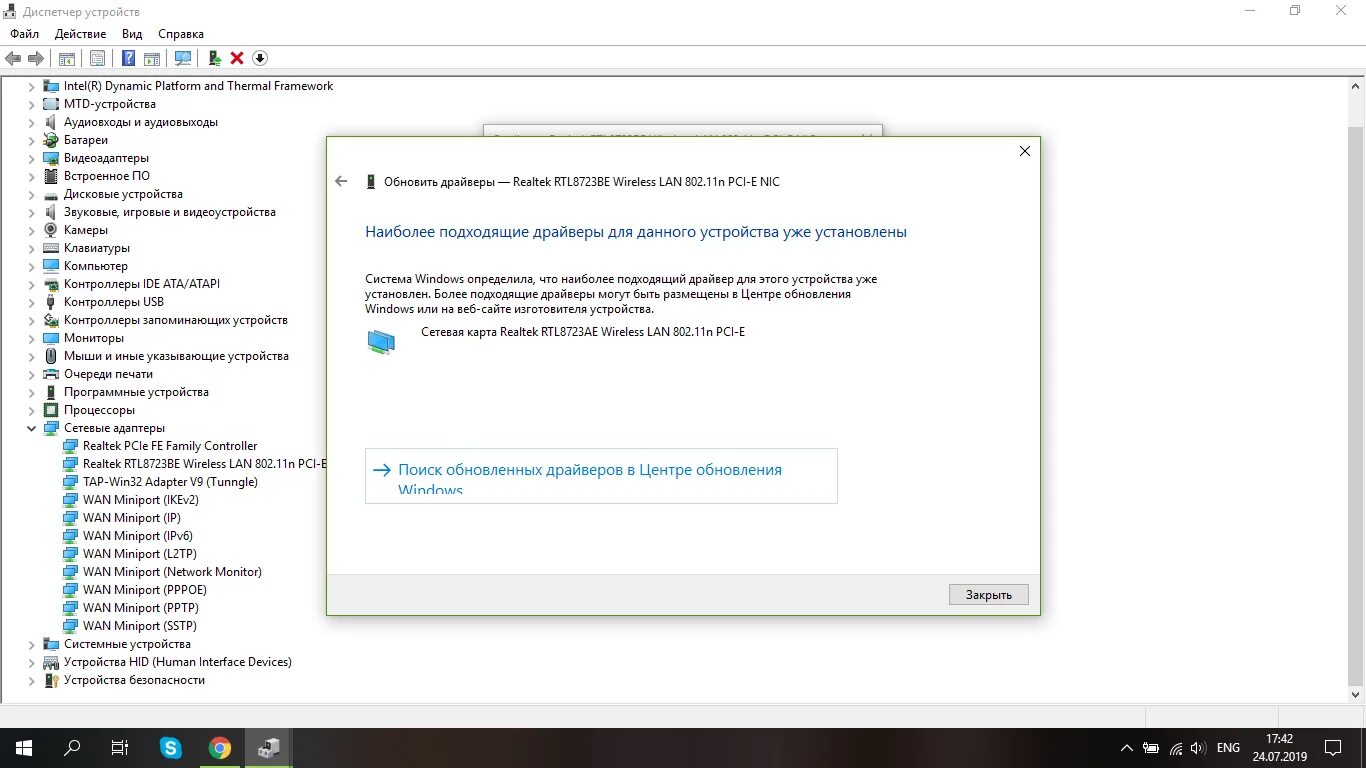Image resolution: width=1366 pixels, height=768 pixels.
Task: Select the Камеры category icon
Action: coord(51,230)
